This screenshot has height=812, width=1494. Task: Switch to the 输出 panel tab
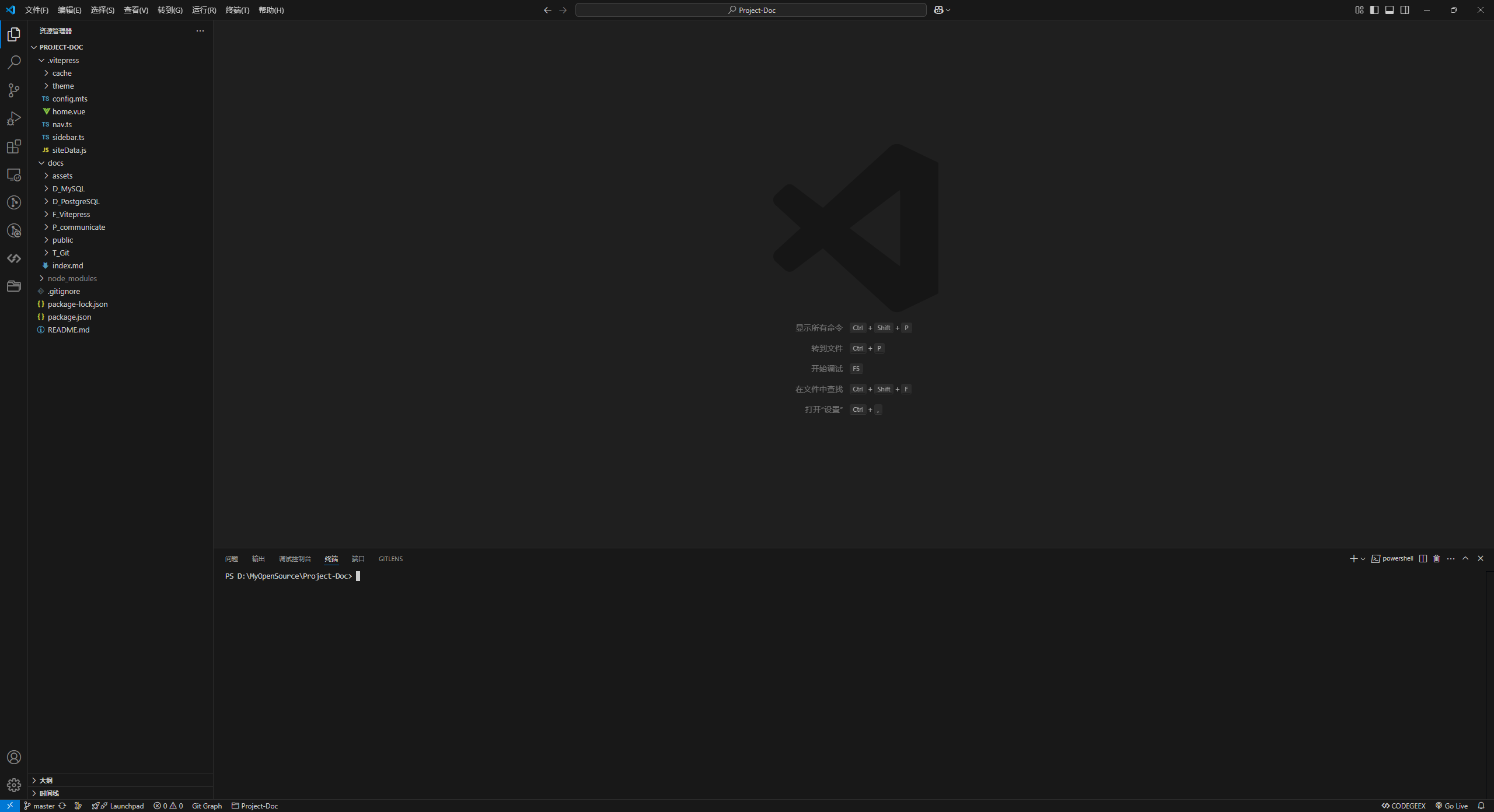pyautogui.click(x=259, y=559)
